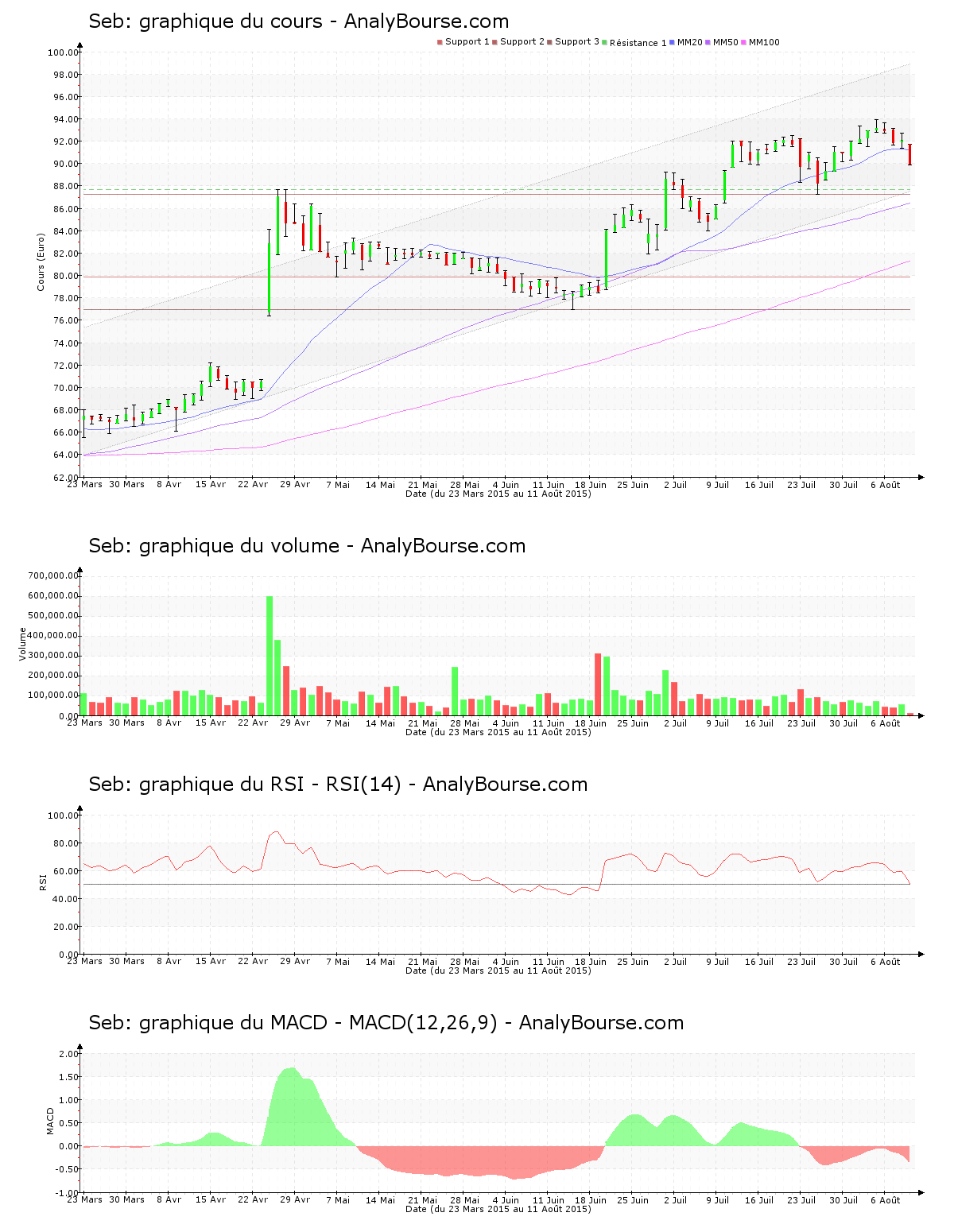
Task: Click the title 'Seb: graphique du volume - AnalyBourse.com'
Action: (307, 546)
